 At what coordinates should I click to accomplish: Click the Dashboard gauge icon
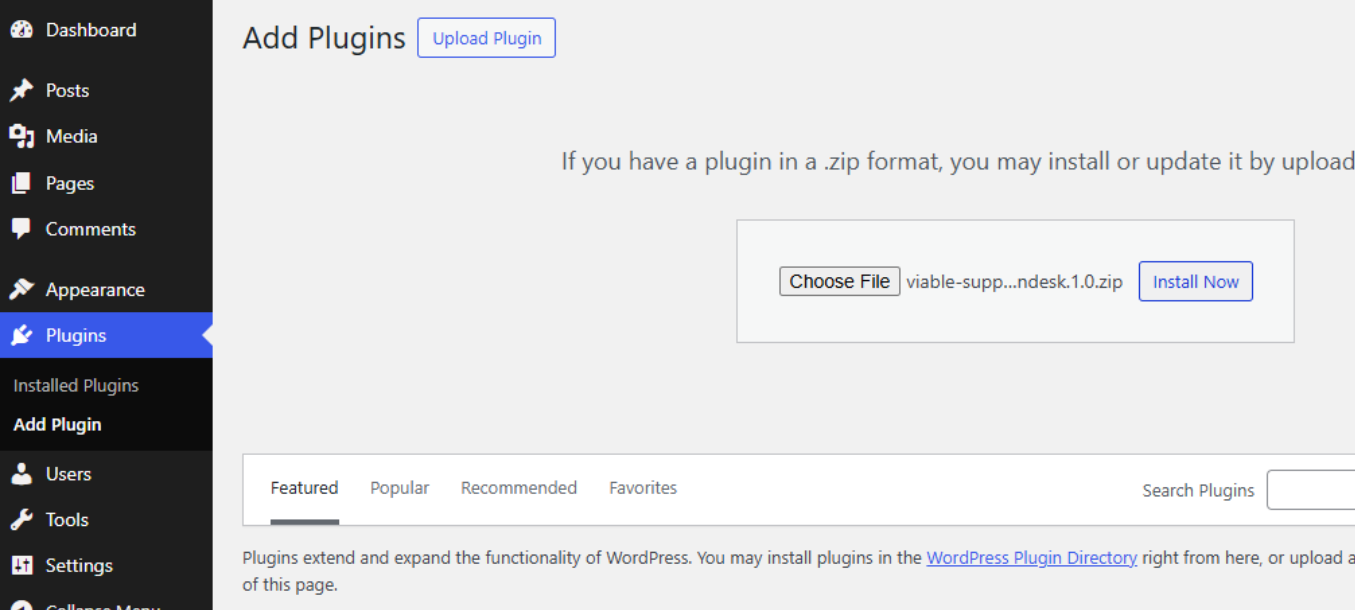click(21, 30)
